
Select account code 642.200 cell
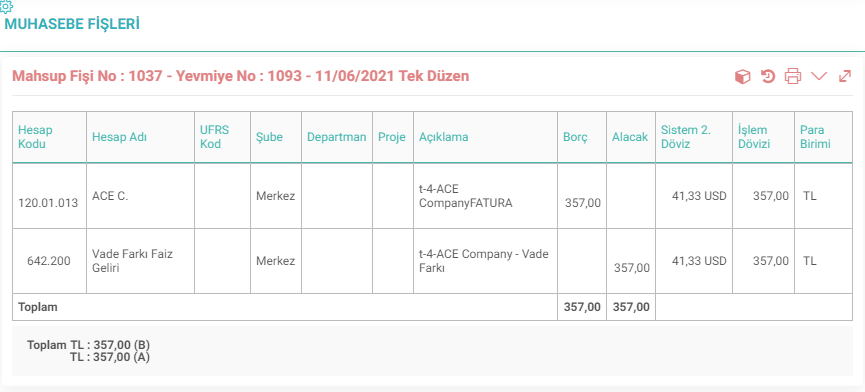tap(49, 261)
